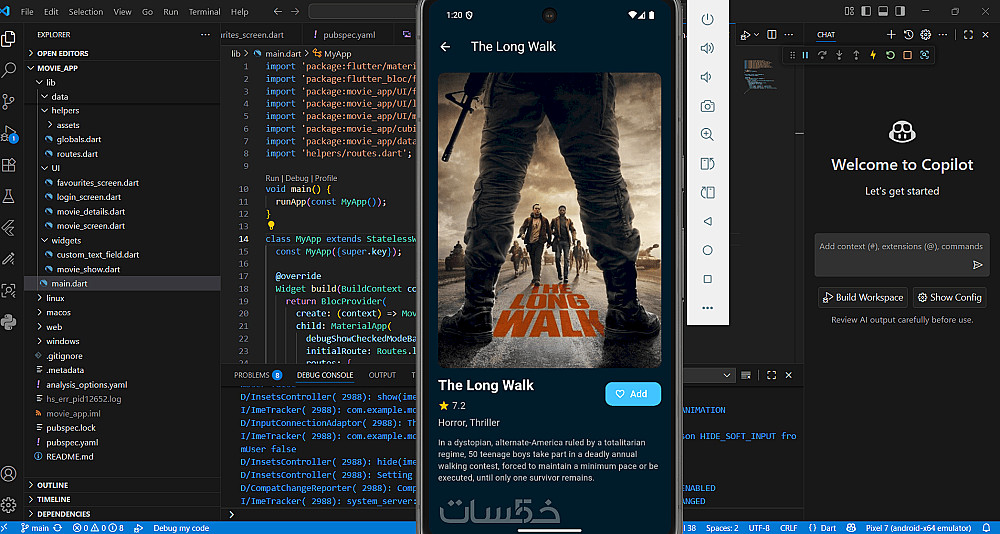The width and height of the screenshot is (1000, 534).
Task: Click the main branch in the status bar
Action: pos(35,528)
